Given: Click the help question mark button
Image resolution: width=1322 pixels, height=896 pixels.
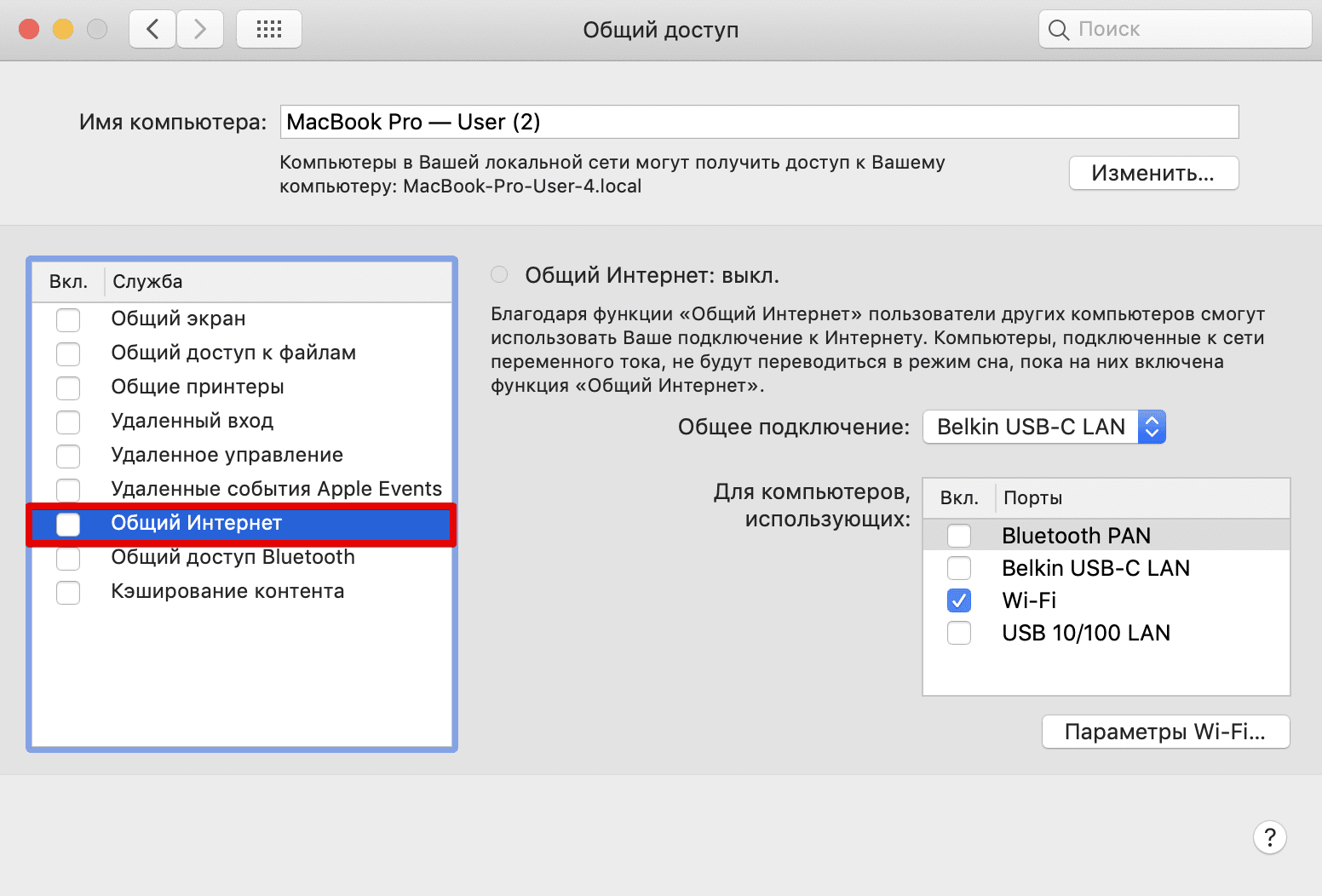Looking at the screenshot, I should click(1269, 837).
